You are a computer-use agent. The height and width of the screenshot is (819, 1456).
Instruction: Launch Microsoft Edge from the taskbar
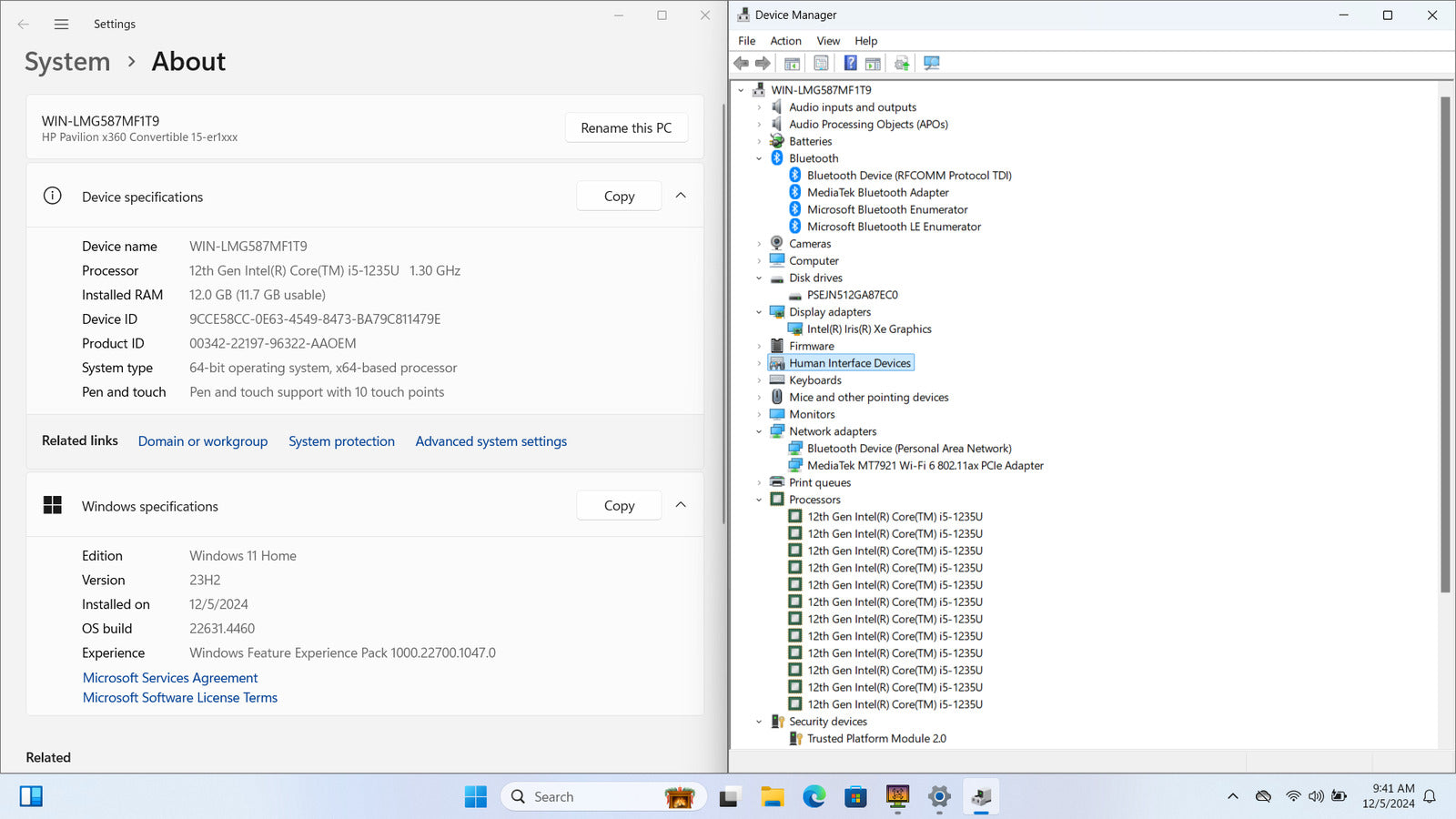(x=814, y=797)
